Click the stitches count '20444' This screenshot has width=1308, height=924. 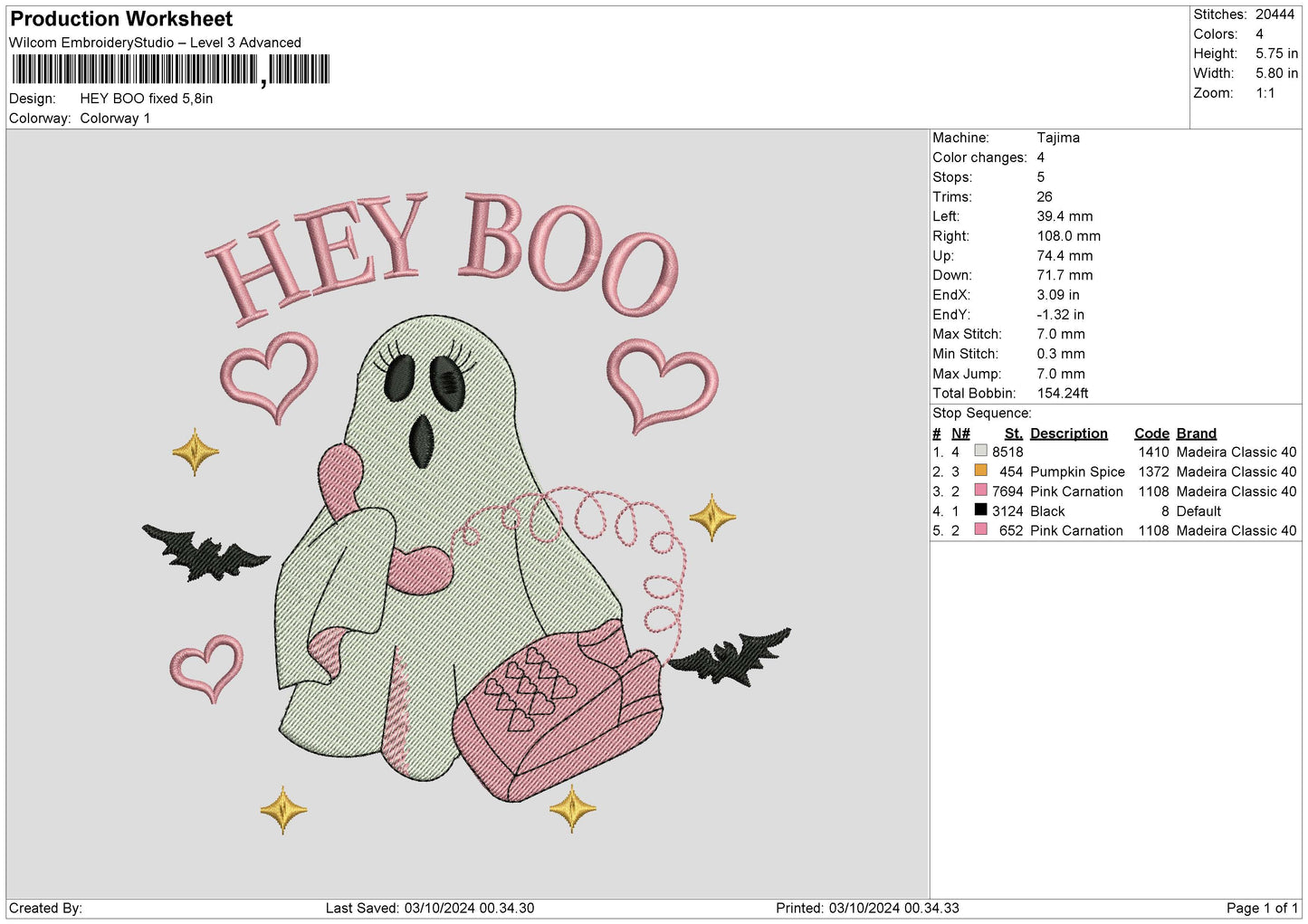1275,14
